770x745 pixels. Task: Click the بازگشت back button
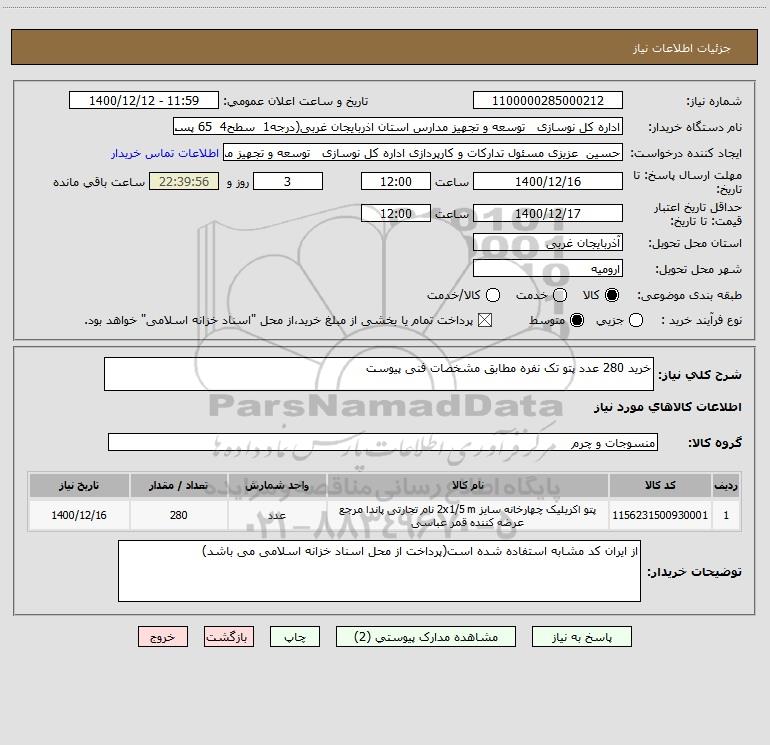[x=229, y=636]
